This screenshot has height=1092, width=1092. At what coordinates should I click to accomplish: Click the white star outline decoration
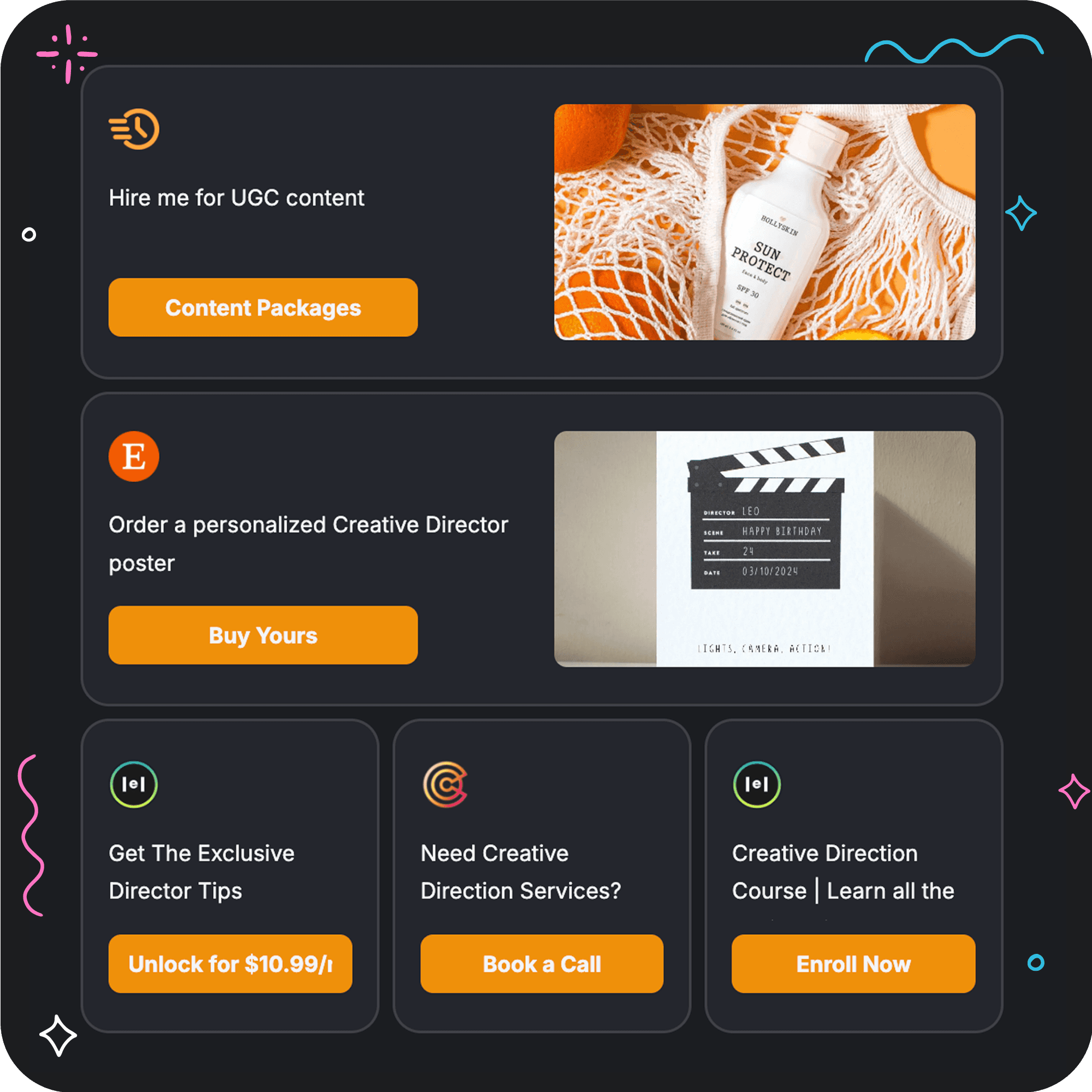pyautogui.click(x=58, y=1035)
